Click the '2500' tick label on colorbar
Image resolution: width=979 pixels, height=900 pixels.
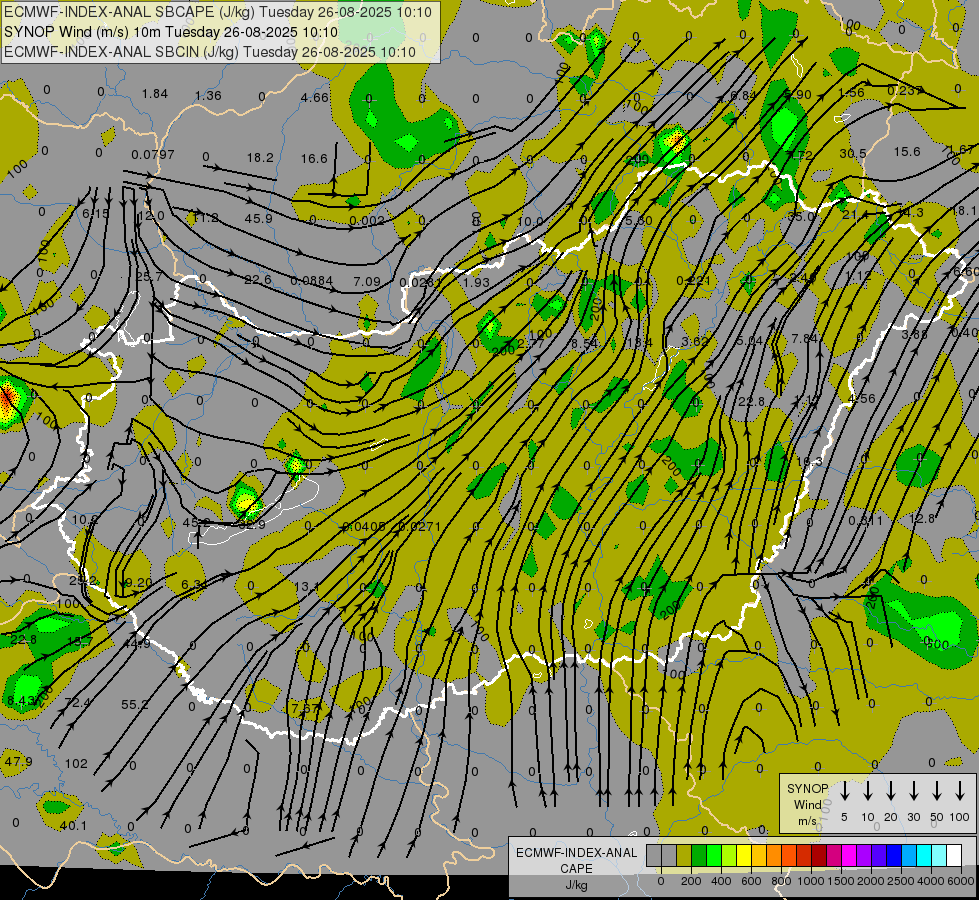(900, 881)
